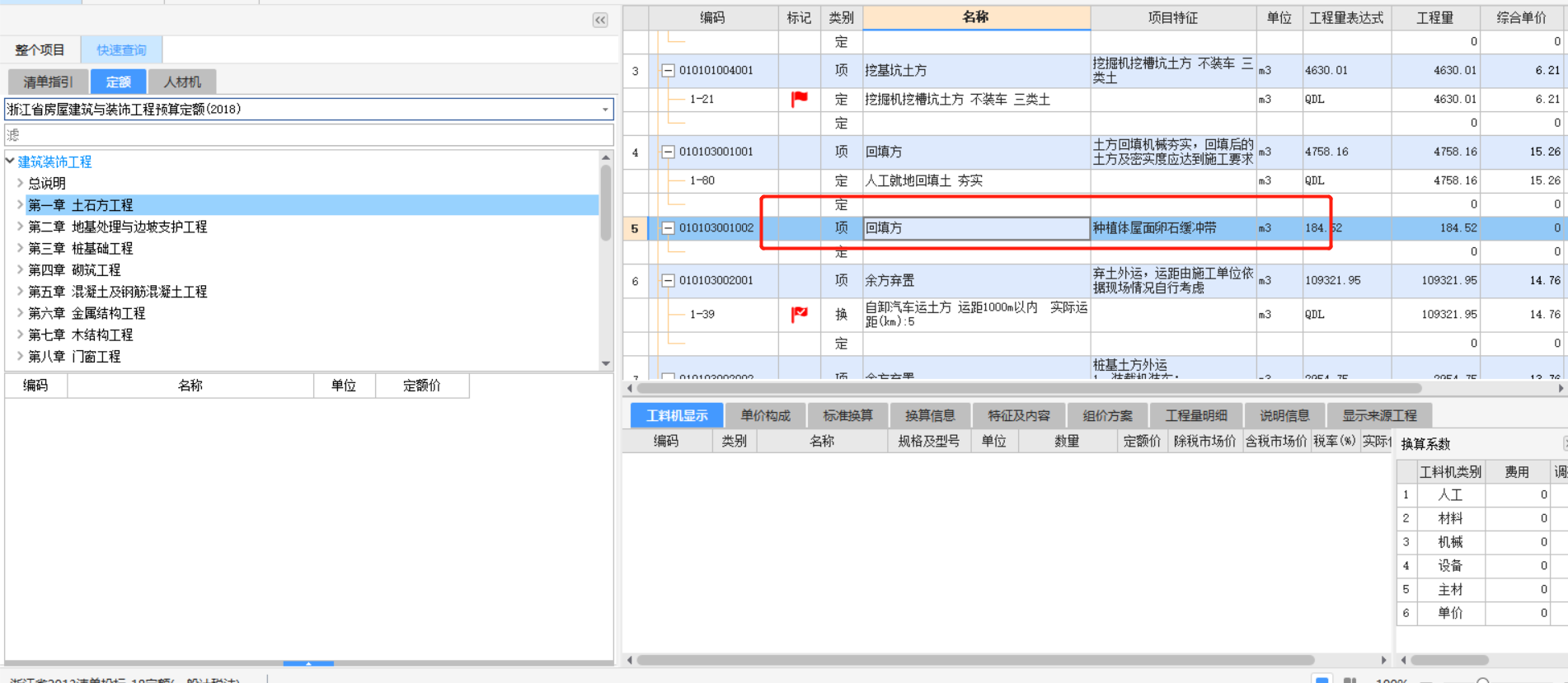Select 第一章 土石方工程 in the tree
The width and height of the screenshot is (1568, 683).
pyautogui.click(x=80, y=205)
